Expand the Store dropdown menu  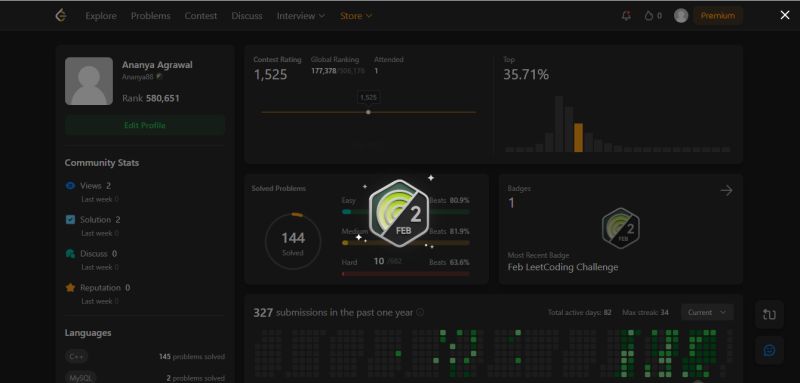(x=356, y=16)
